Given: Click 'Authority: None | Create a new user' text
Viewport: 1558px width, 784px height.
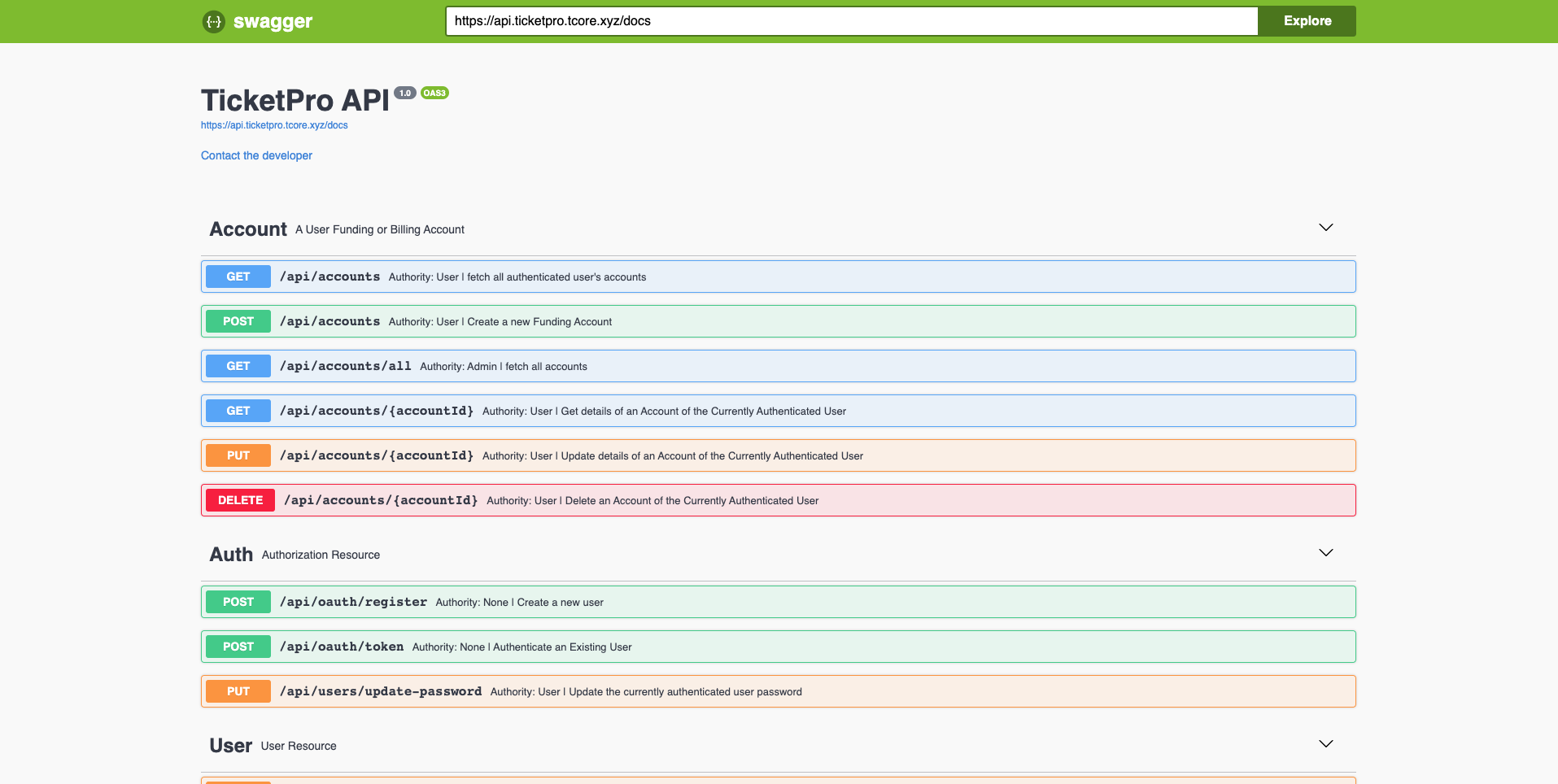Looking at the screenshot, I should 519,603.
